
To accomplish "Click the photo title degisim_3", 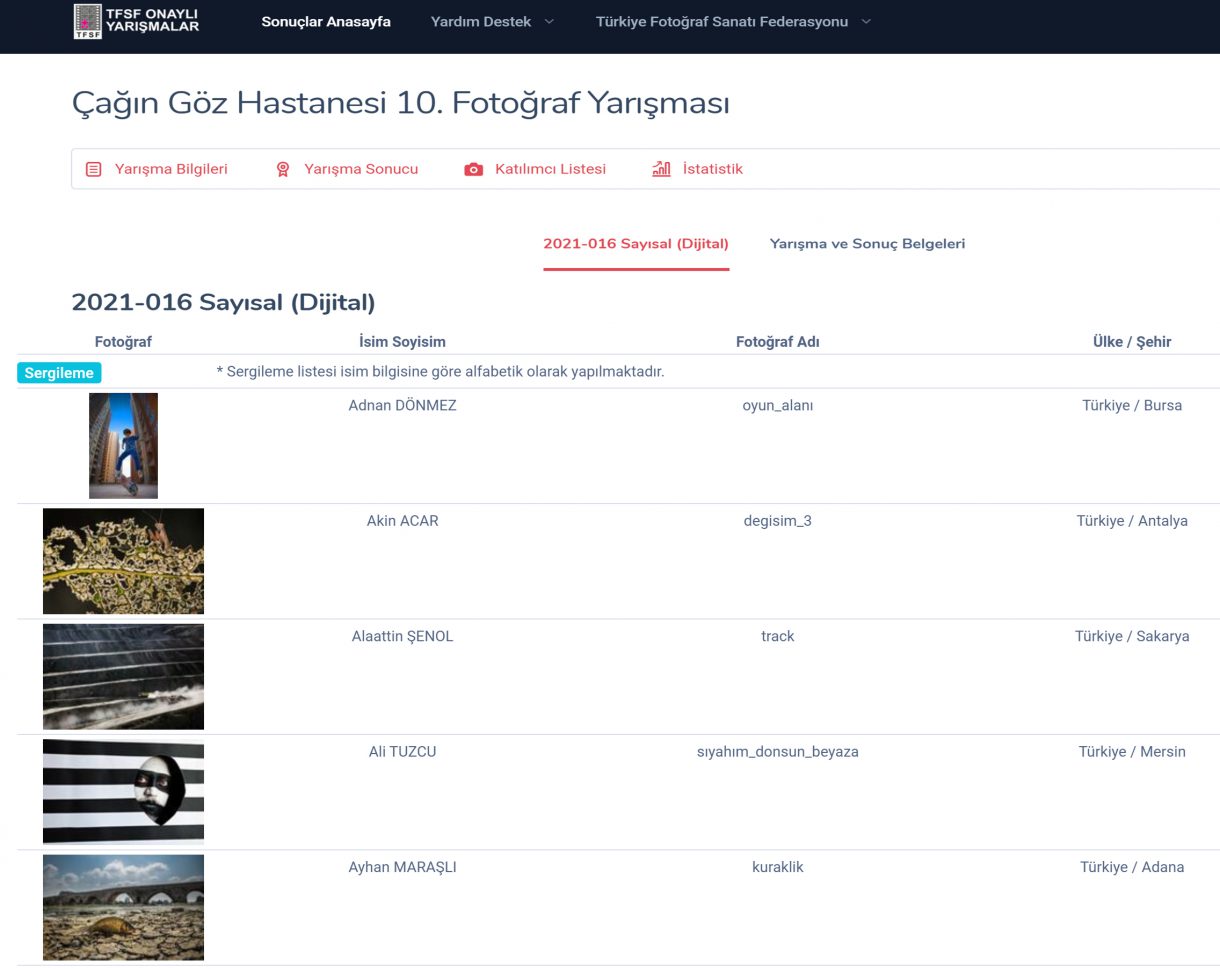I will coord(778,521).
